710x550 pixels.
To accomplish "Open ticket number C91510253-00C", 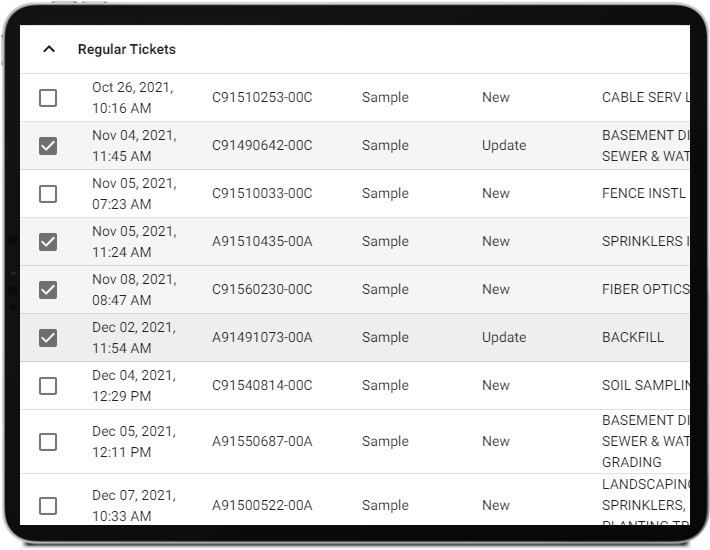I will 262,97.
